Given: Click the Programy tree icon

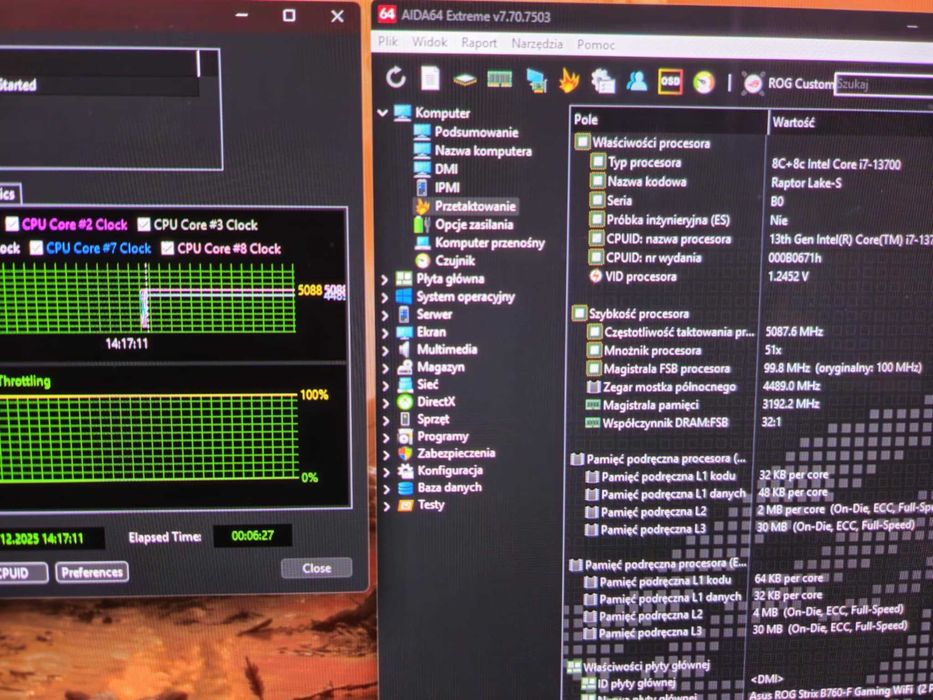Looking at the screenshot, I should click(405, 437).
